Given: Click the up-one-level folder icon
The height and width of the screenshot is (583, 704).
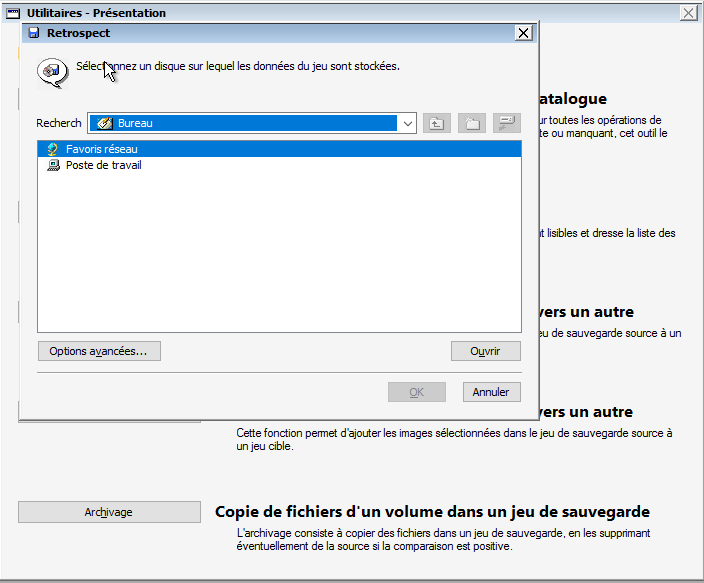Looking at the screenshot, I should pos(436,123).
